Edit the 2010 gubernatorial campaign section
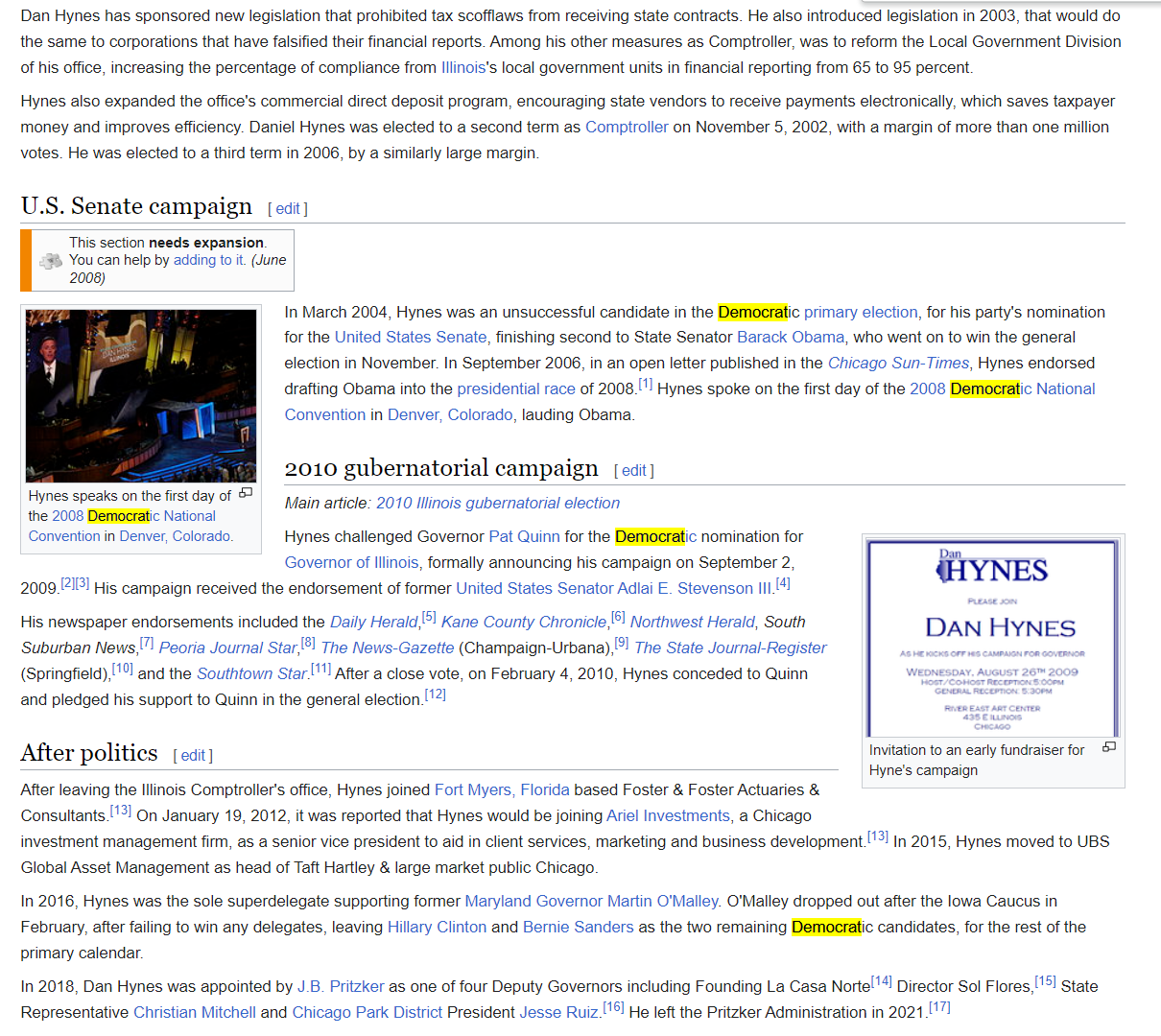 634,470
